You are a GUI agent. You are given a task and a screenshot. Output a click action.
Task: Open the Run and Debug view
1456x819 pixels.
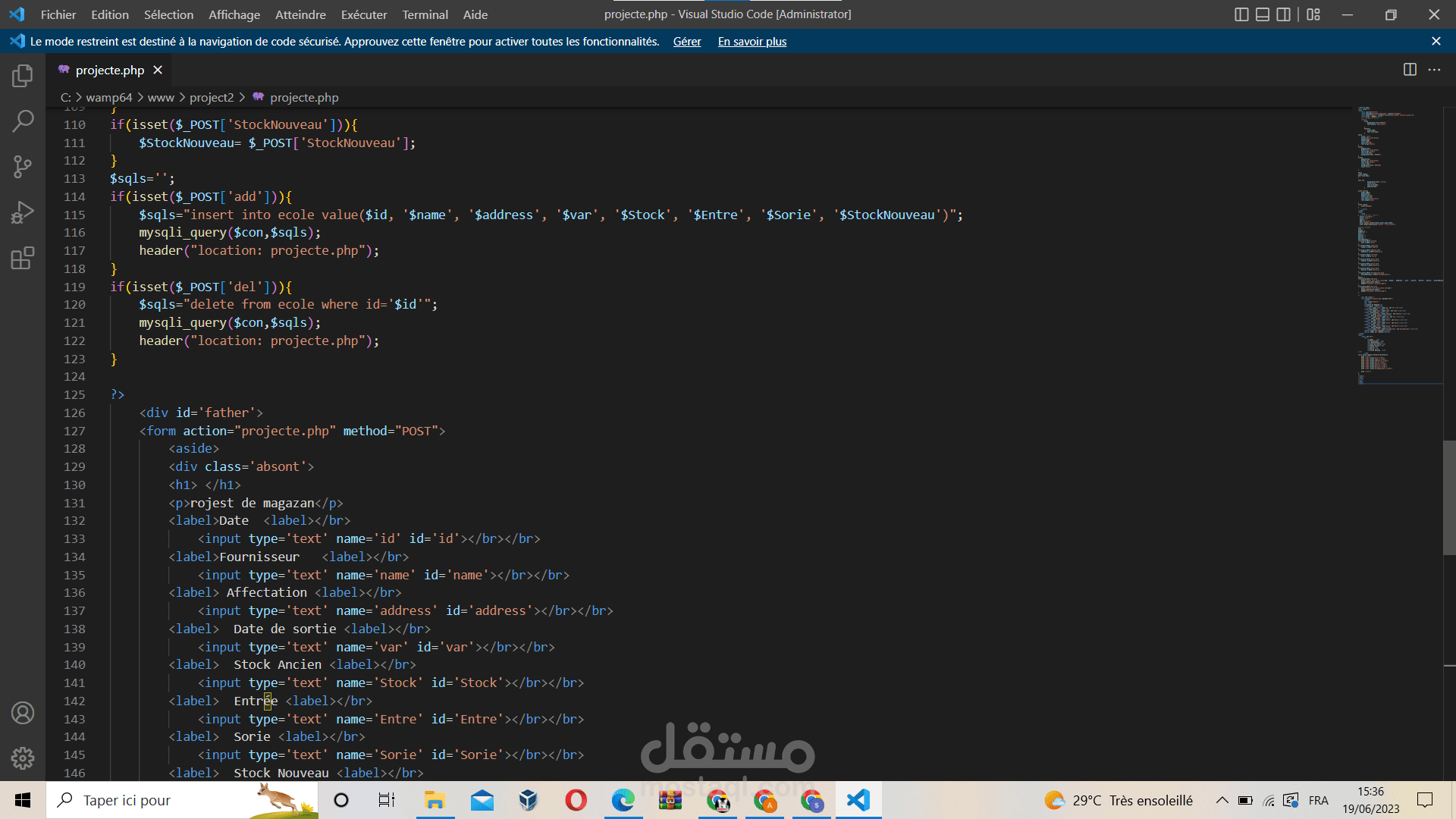23,212
